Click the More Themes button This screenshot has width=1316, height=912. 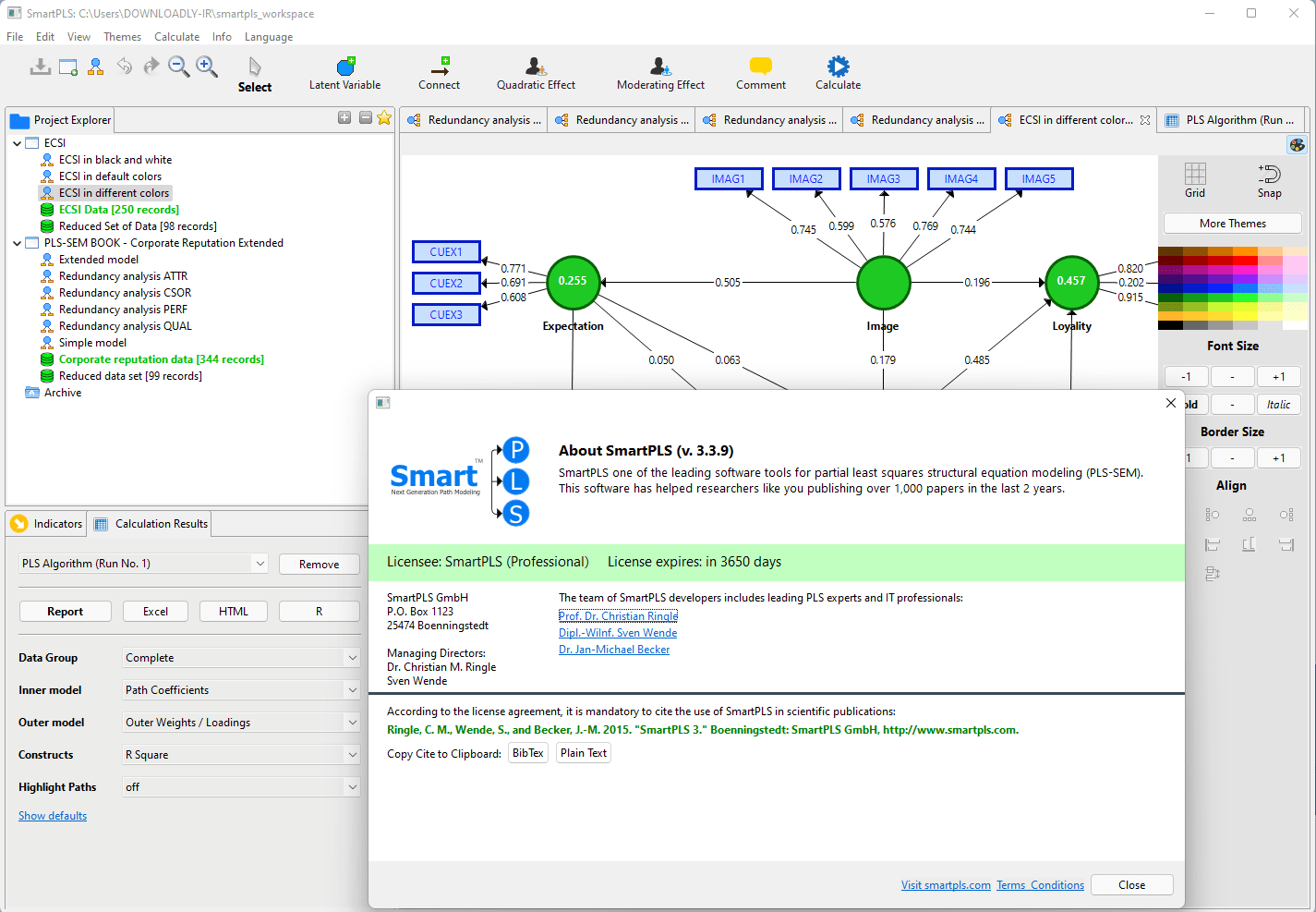[1233, 224]
